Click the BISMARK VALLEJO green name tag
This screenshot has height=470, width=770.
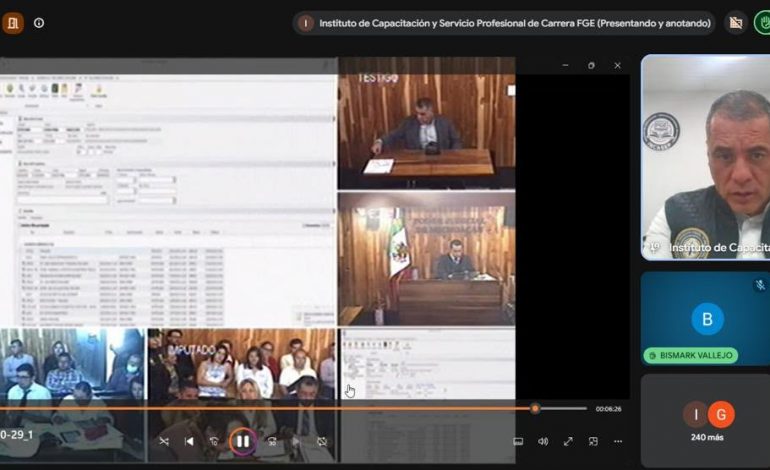(691, 355)
